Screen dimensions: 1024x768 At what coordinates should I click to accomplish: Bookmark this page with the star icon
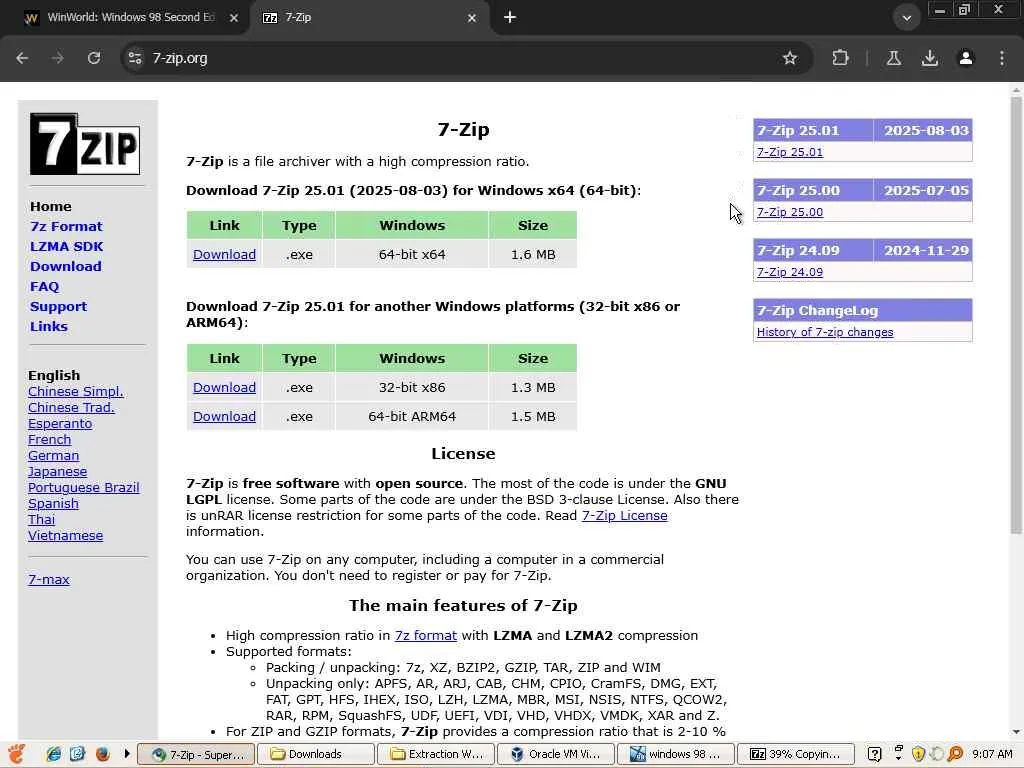(790, 58)
